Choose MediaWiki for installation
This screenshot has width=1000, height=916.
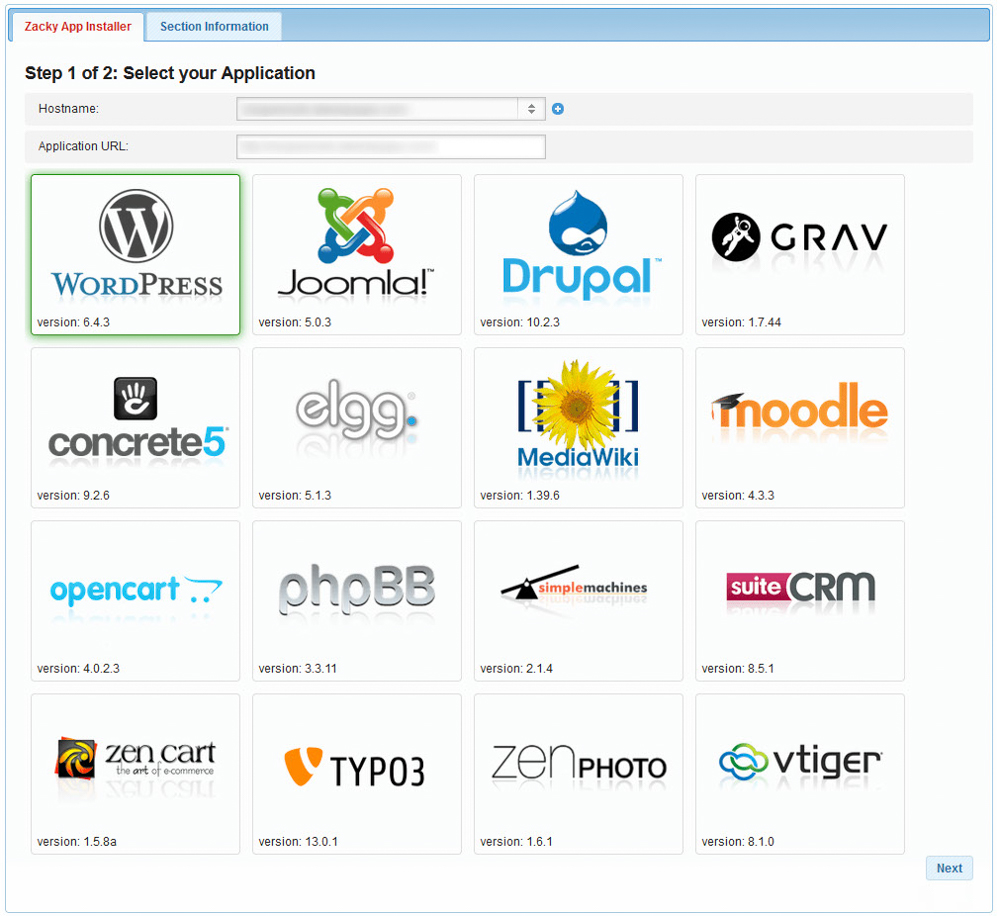click(x=578, y=426)
